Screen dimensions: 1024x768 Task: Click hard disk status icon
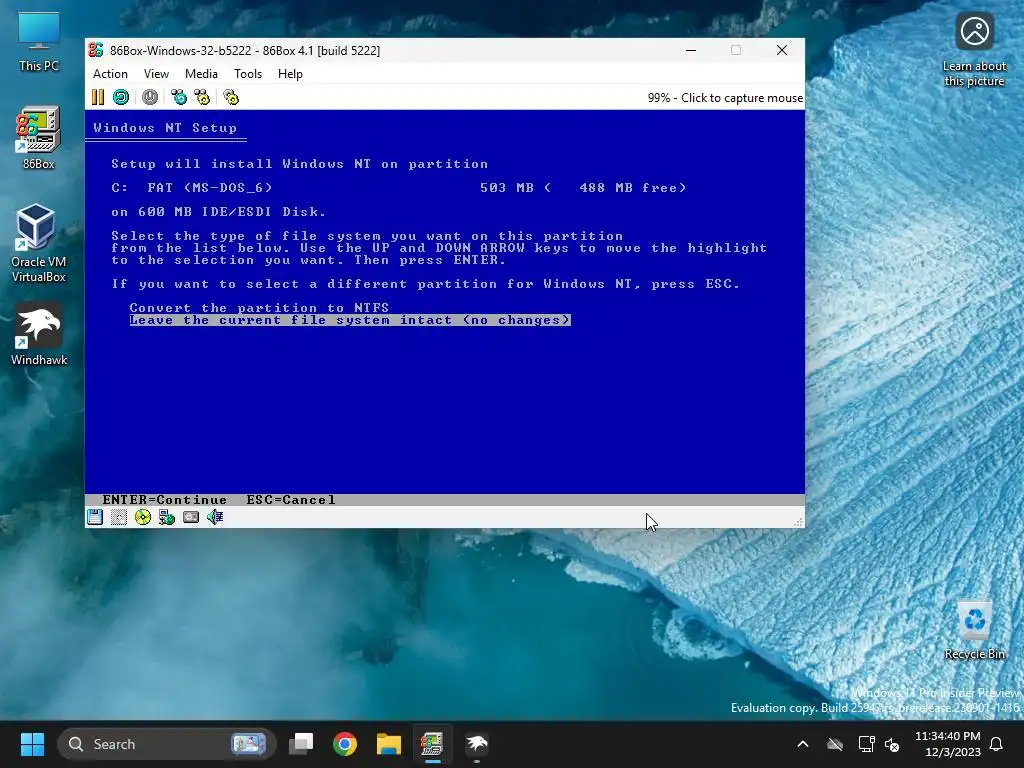tap(191, 517)
